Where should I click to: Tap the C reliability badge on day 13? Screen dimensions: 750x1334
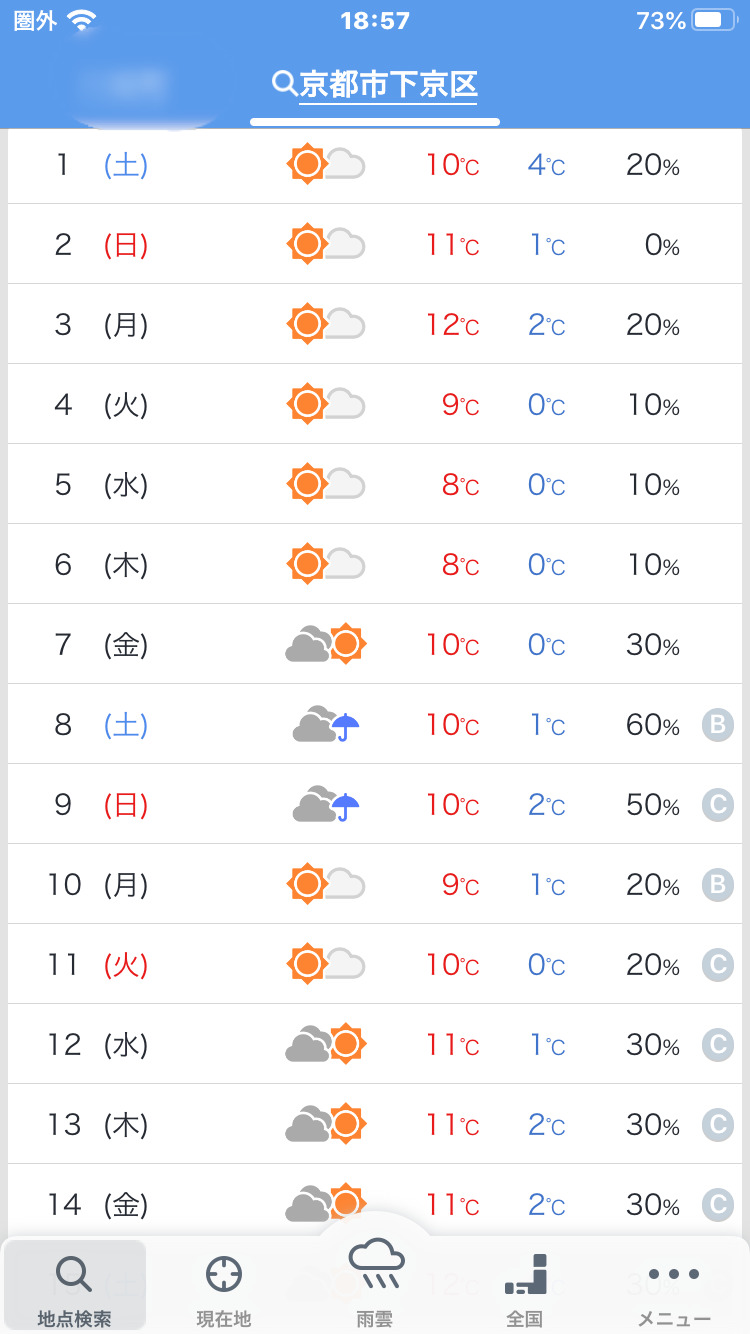[x=717, y=1125]
